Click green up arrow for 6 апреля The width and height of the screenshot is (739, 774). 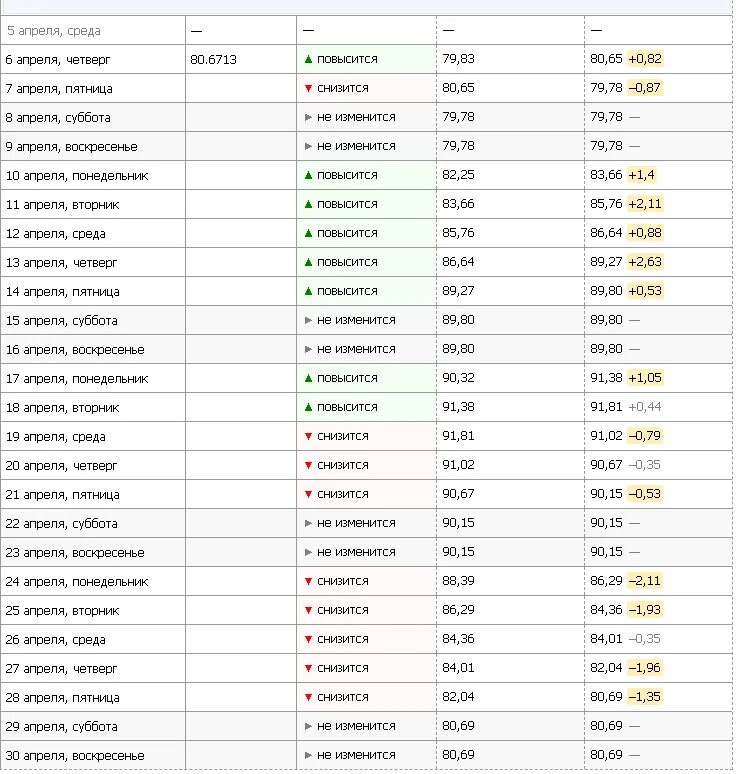(309, 59)
